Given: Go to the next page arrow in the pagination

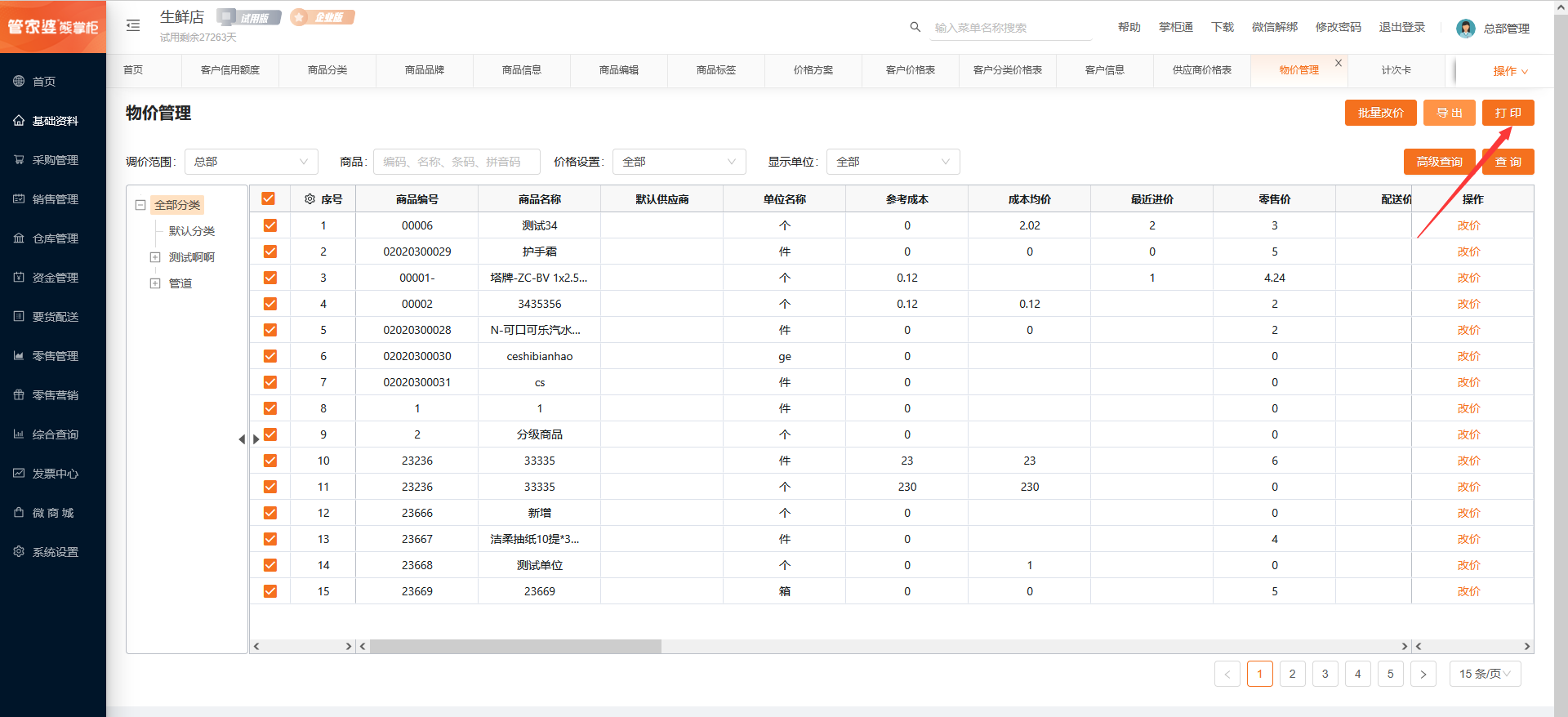Looking at the screenshot, I should [x=1423, y=674].
